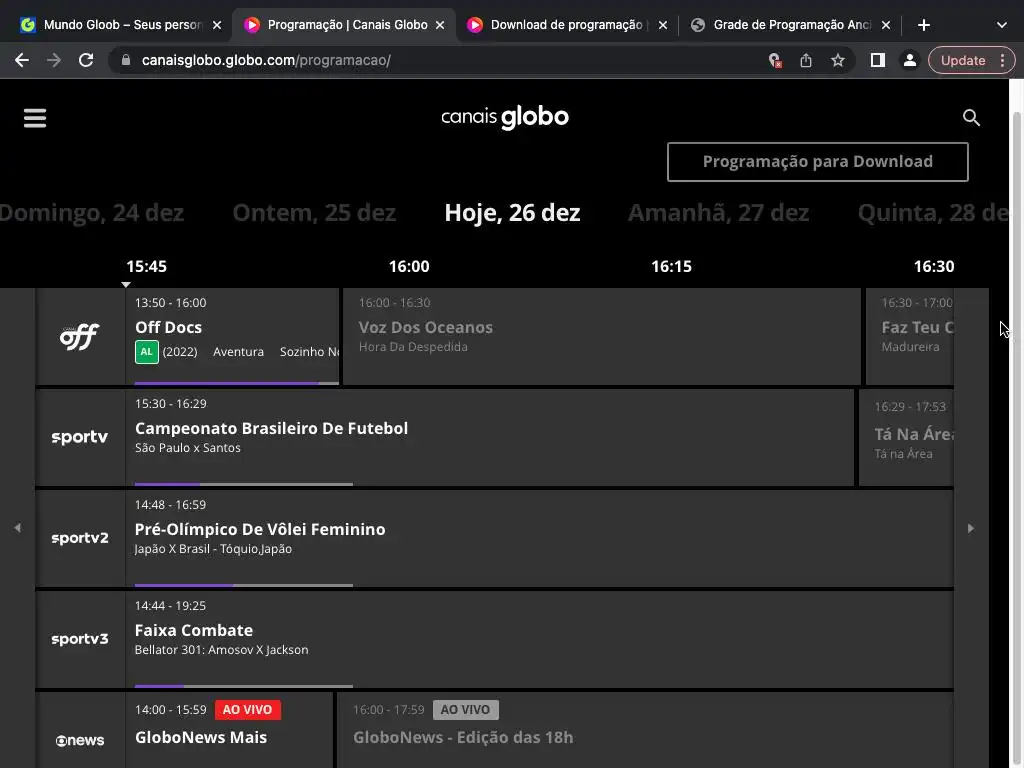Select the Programação Canais Globo tab
This screenshot has width=1024, height=768.
point(345,25)
